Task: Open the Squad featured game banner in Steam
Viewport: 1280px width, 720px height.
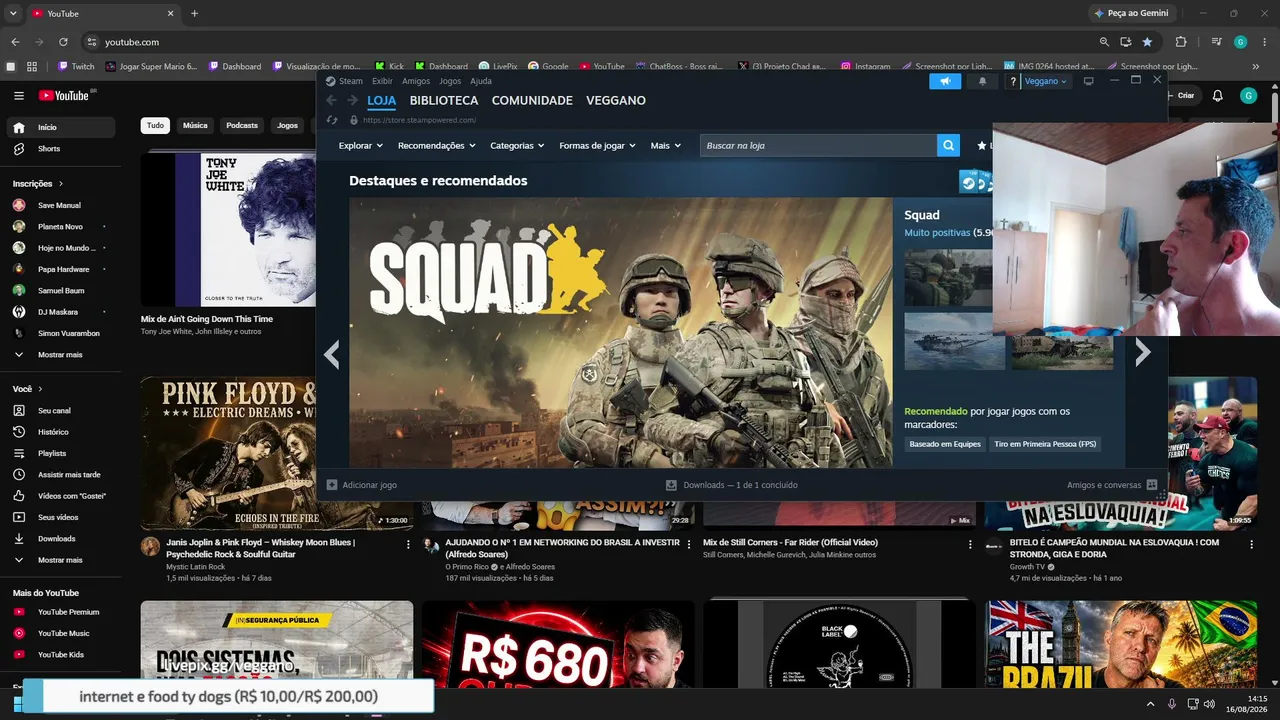Action: tap(620, 332)
